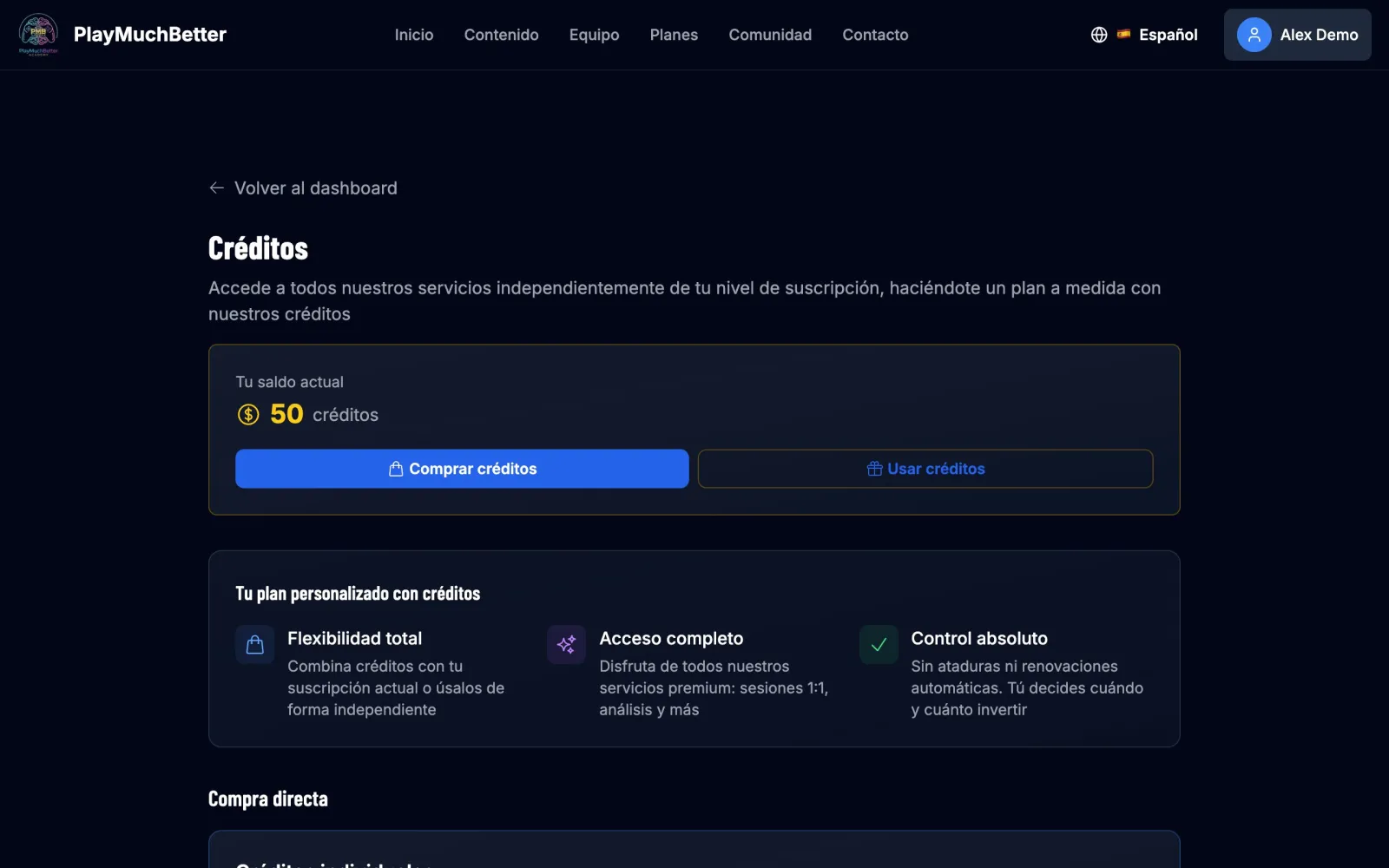Open the Contacto navigation link
Viewport: 1389px width, 868px height.
[875, 35]
